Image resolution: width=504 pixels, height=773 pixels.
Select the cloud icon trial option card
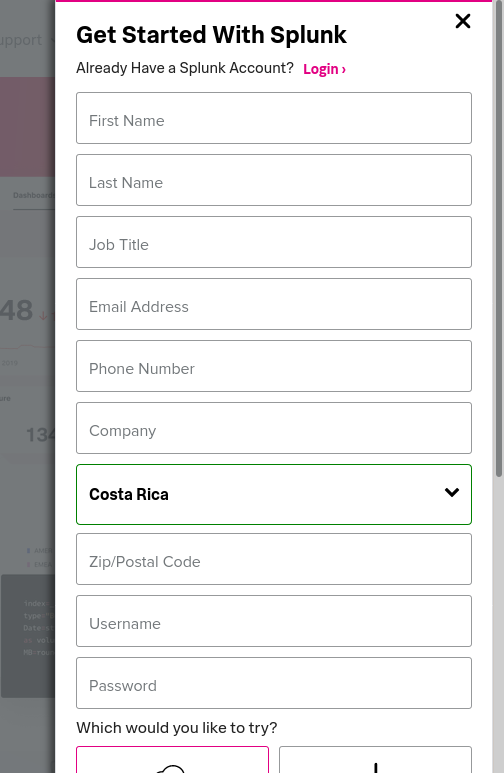173,760
